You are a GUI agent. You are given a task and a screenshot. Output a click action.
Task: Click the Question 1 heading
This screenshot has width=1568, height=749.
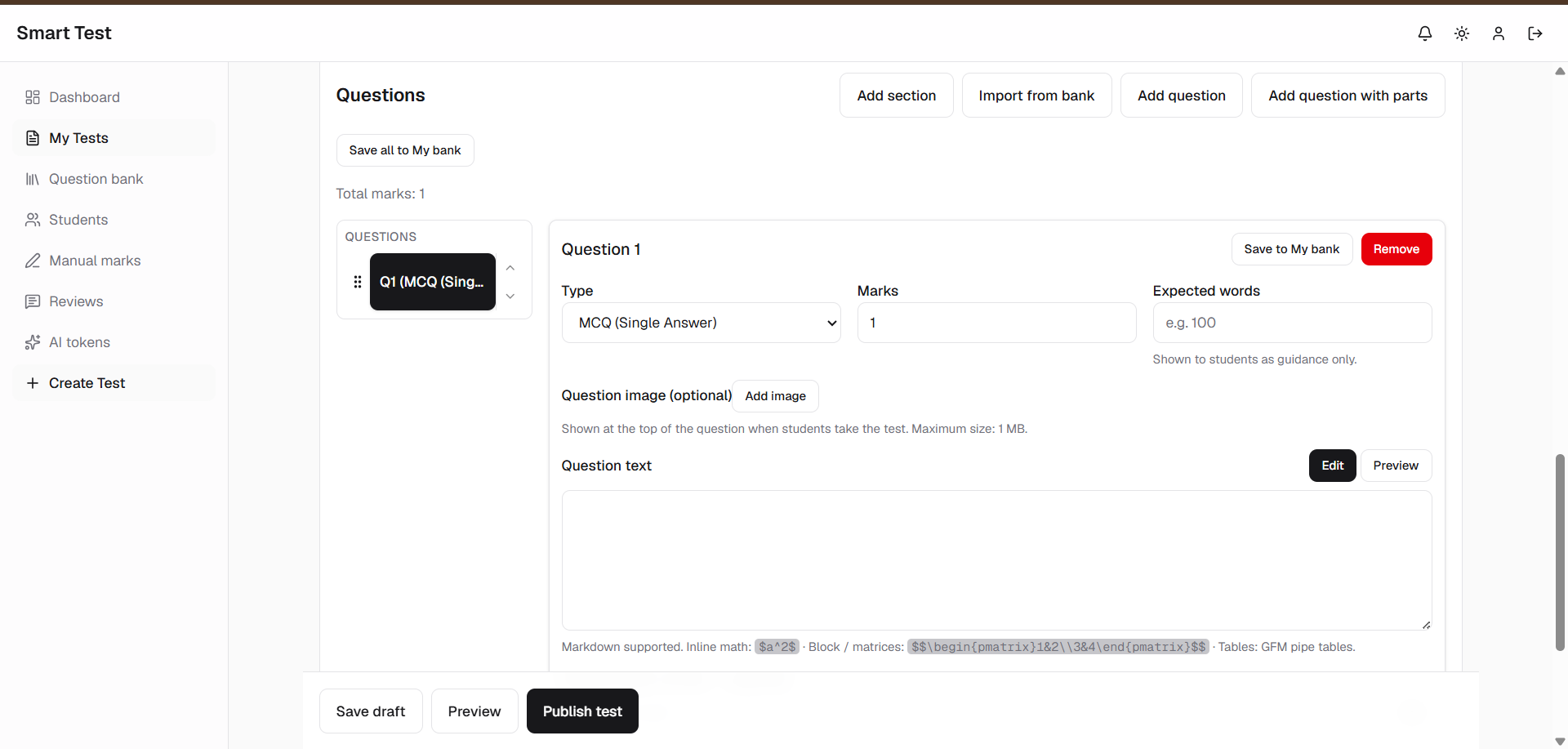click(x=601, y=249)
